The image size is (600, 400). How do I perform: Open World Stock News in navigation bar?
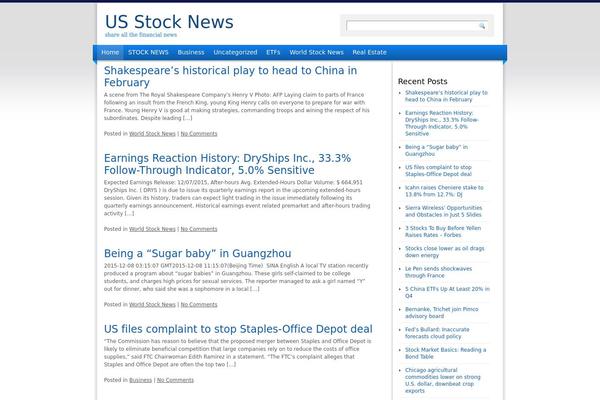pos(316,52)
